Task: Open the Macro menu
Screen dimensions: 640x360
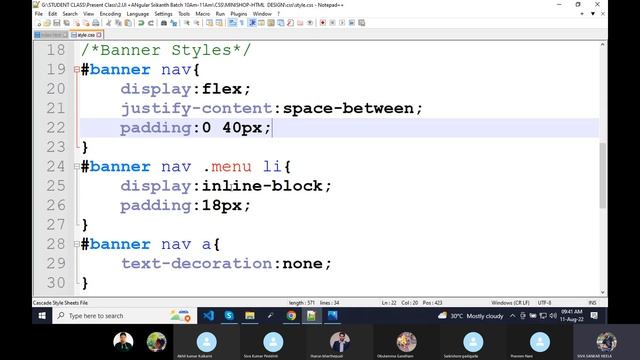Action: [202, 14]
